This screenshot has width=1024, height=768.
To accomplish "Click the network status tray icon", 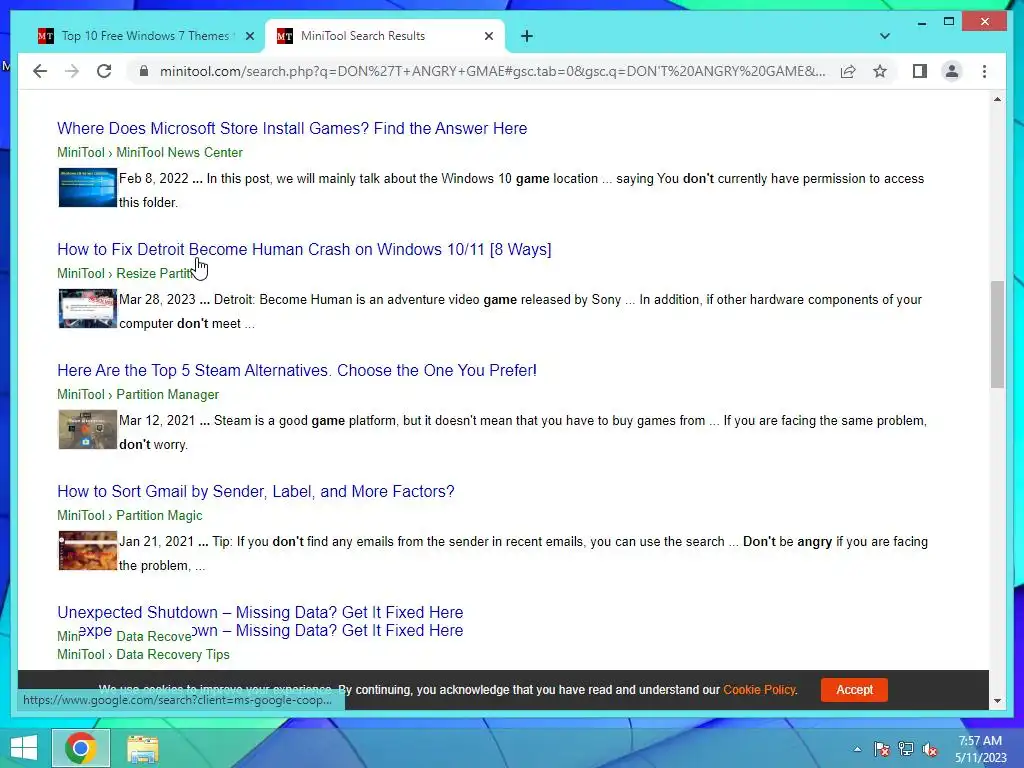I will pyautogui.click(x=906, y=749).
